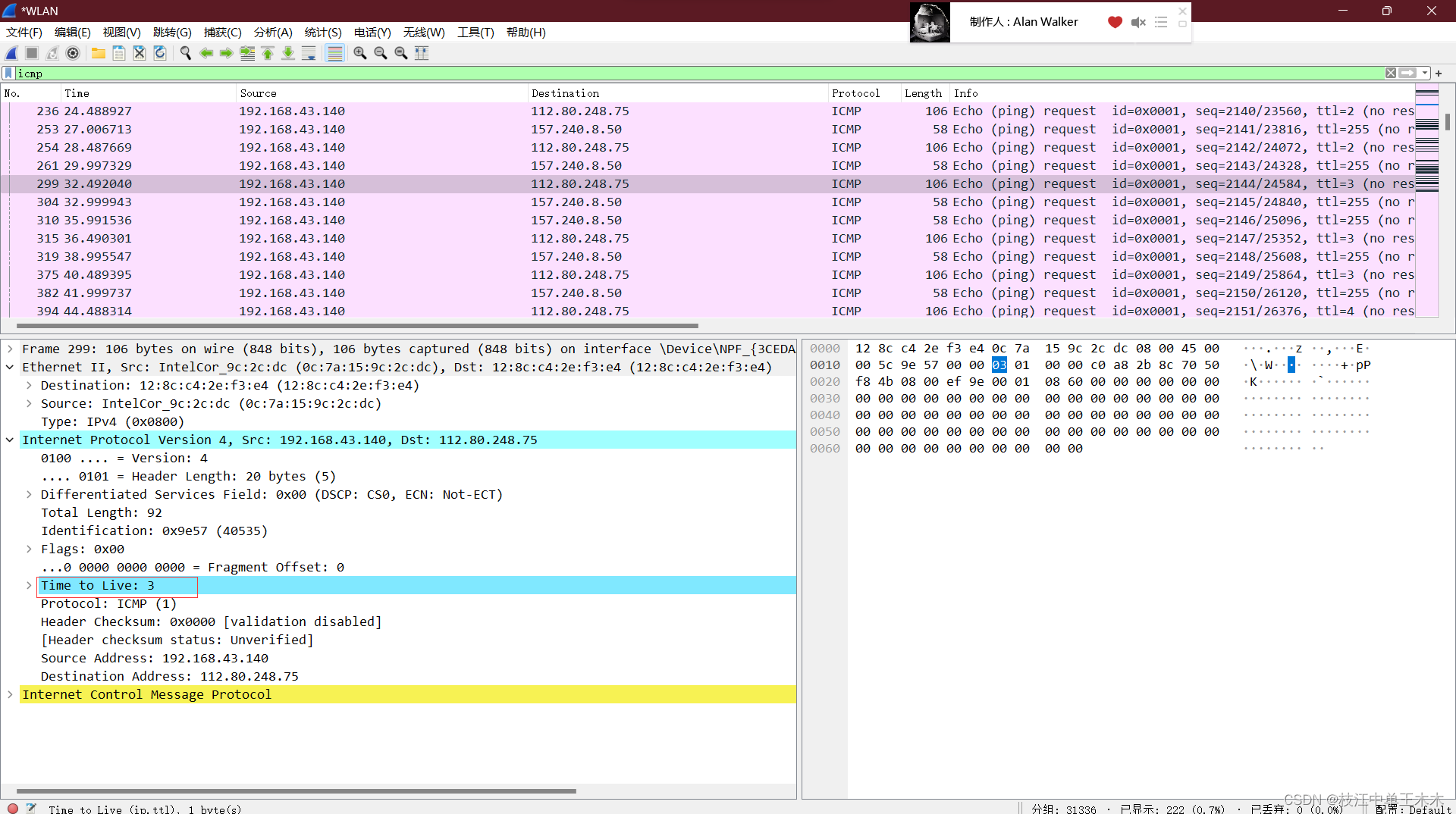
Task: Select the Identification: 0x9e57 field
Action: pos(154,531)
